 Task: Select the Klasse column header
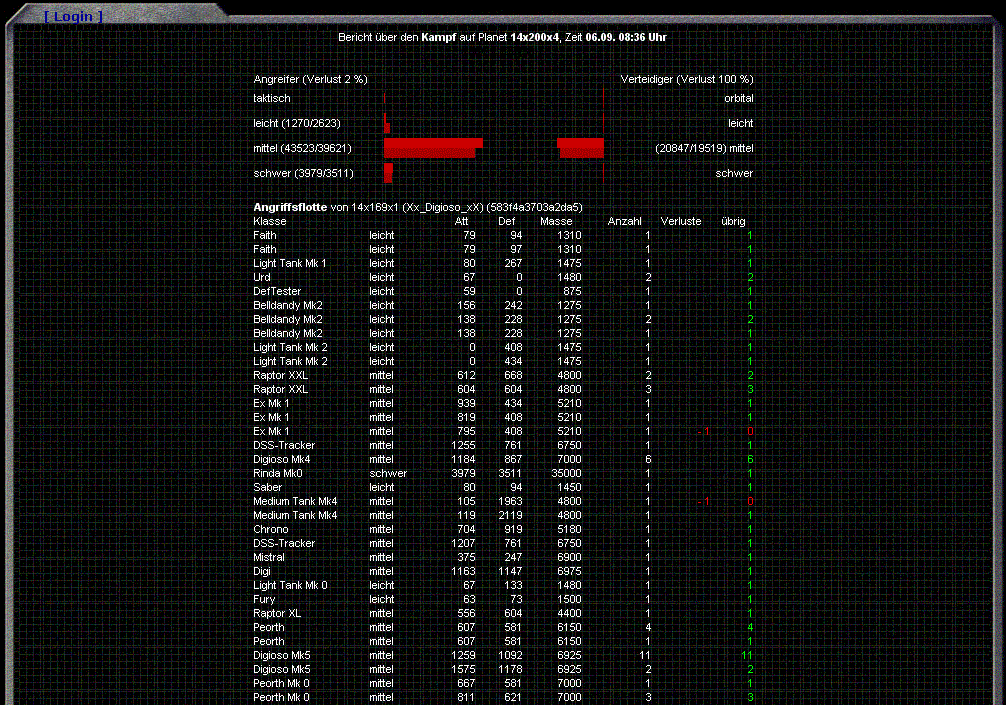click(x=270, y=221)
